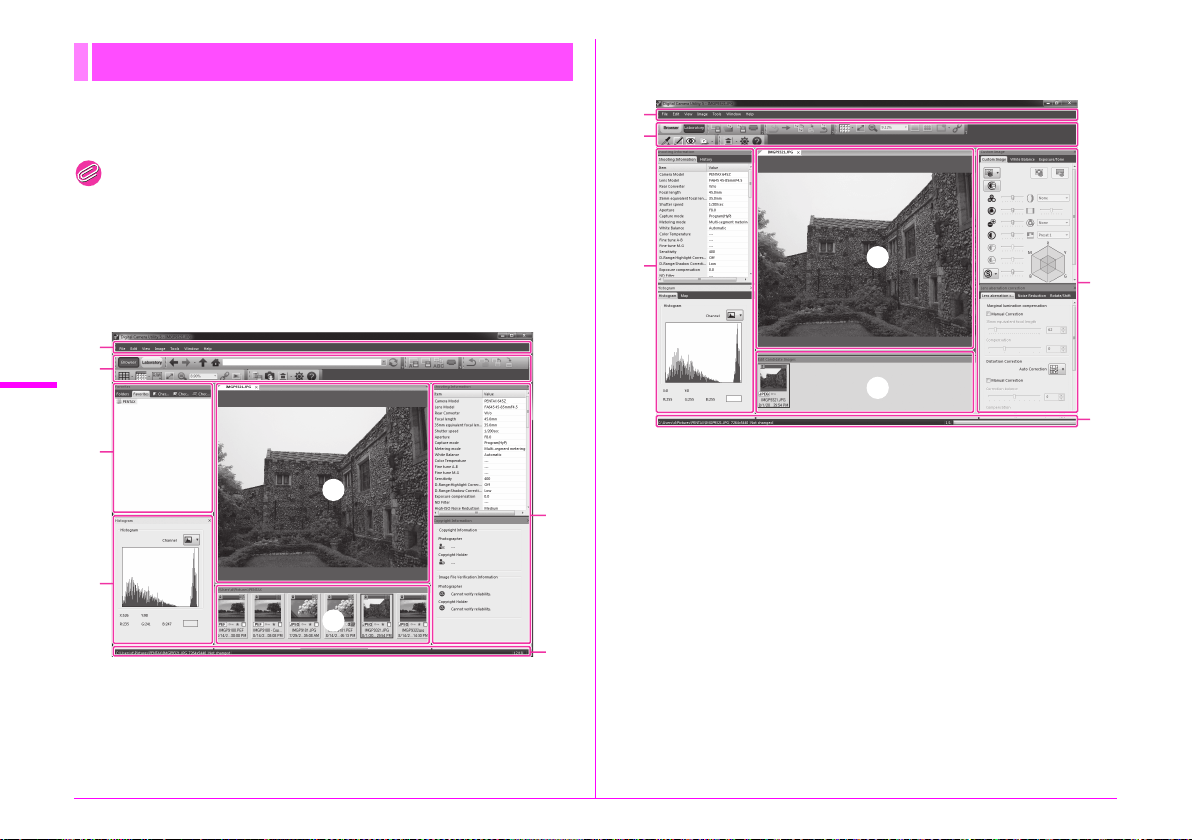Image resolution: width=1192 pixels, height=840 pixels.
Task: Open the Window menu in the Laboratory window
Action: coord(734,114)
